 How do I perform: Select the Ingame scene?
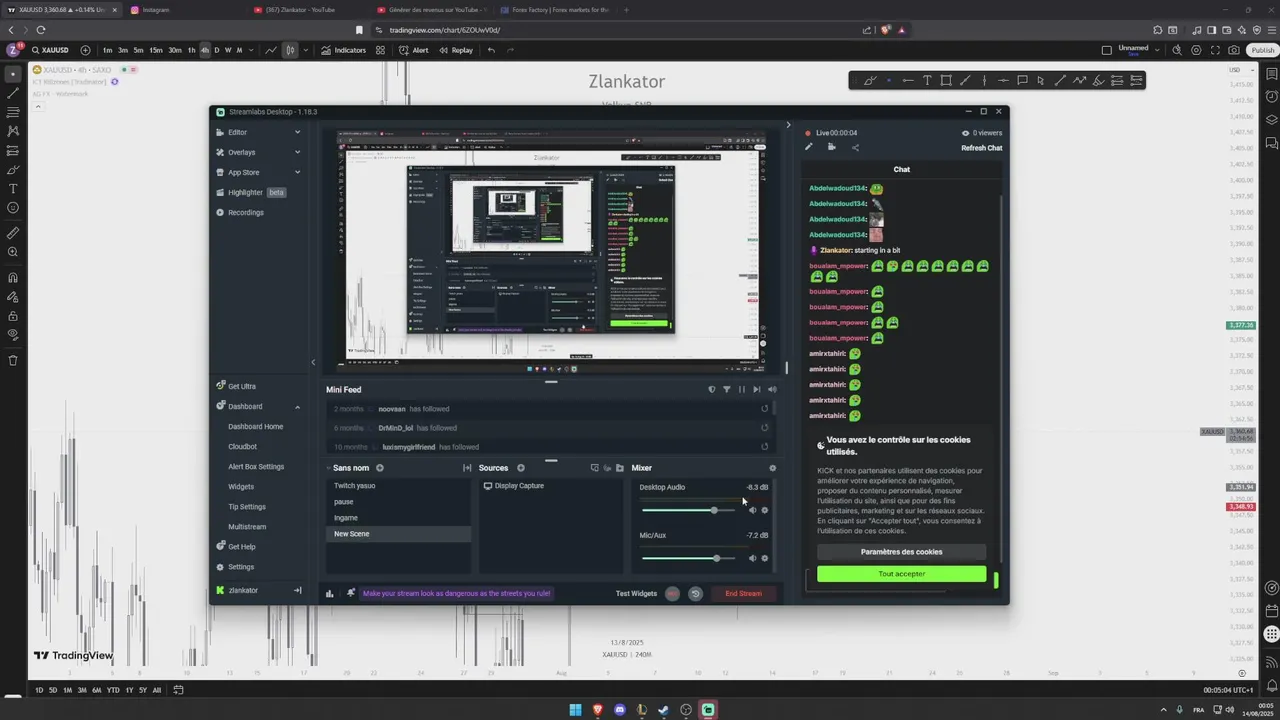pos(399,518)
